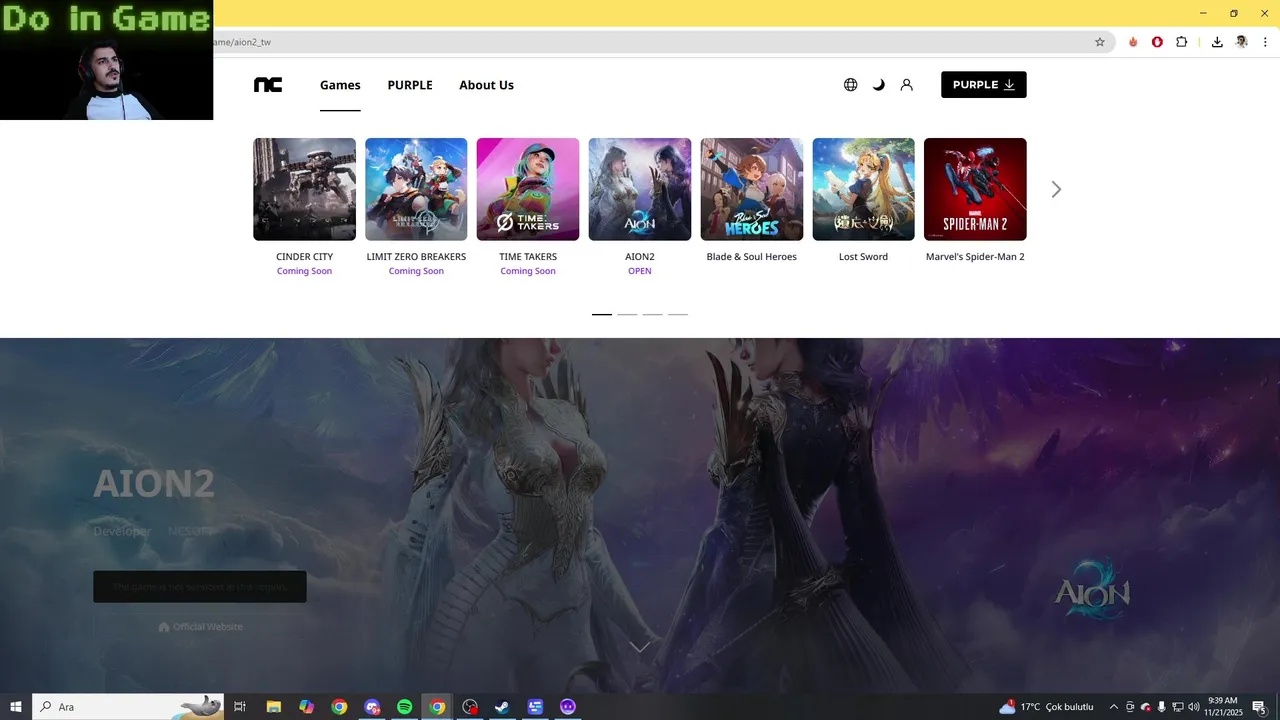The height and width of the screenshot is (720, 1280).
Task: Click the taskbar search box Ara
Action: pyautogui.click(x=128, y=707)
